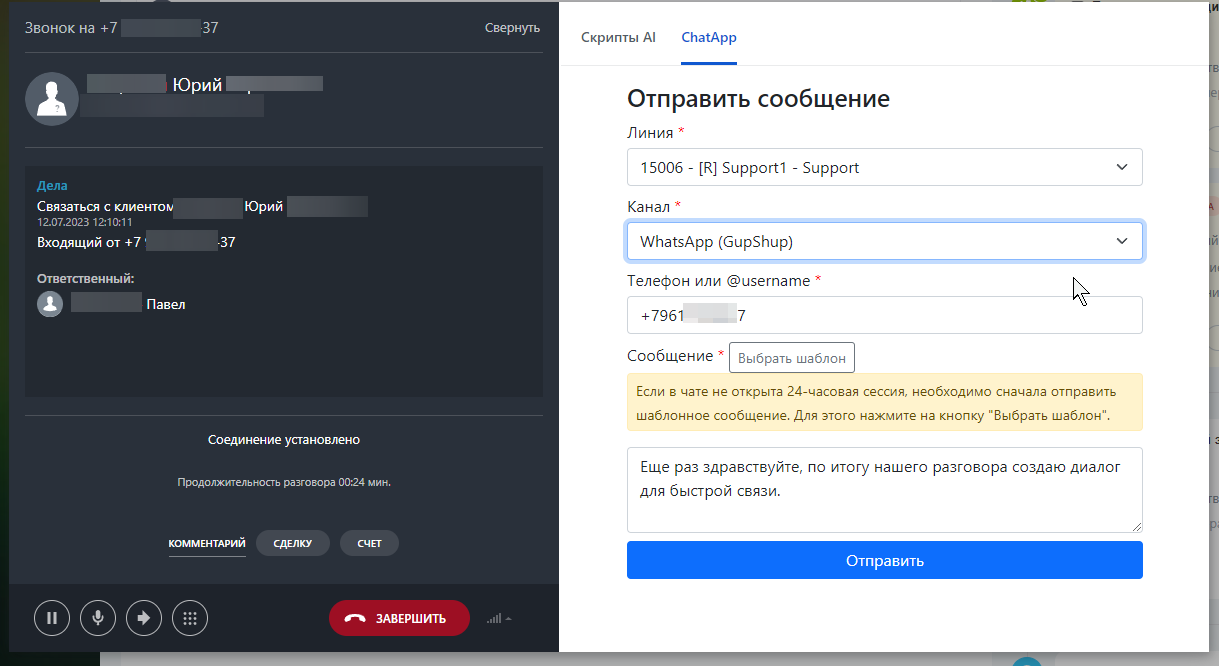End the call with the Завершить button
The height and width of the screenshot is (666, 1219).
(x=399, y=618)
